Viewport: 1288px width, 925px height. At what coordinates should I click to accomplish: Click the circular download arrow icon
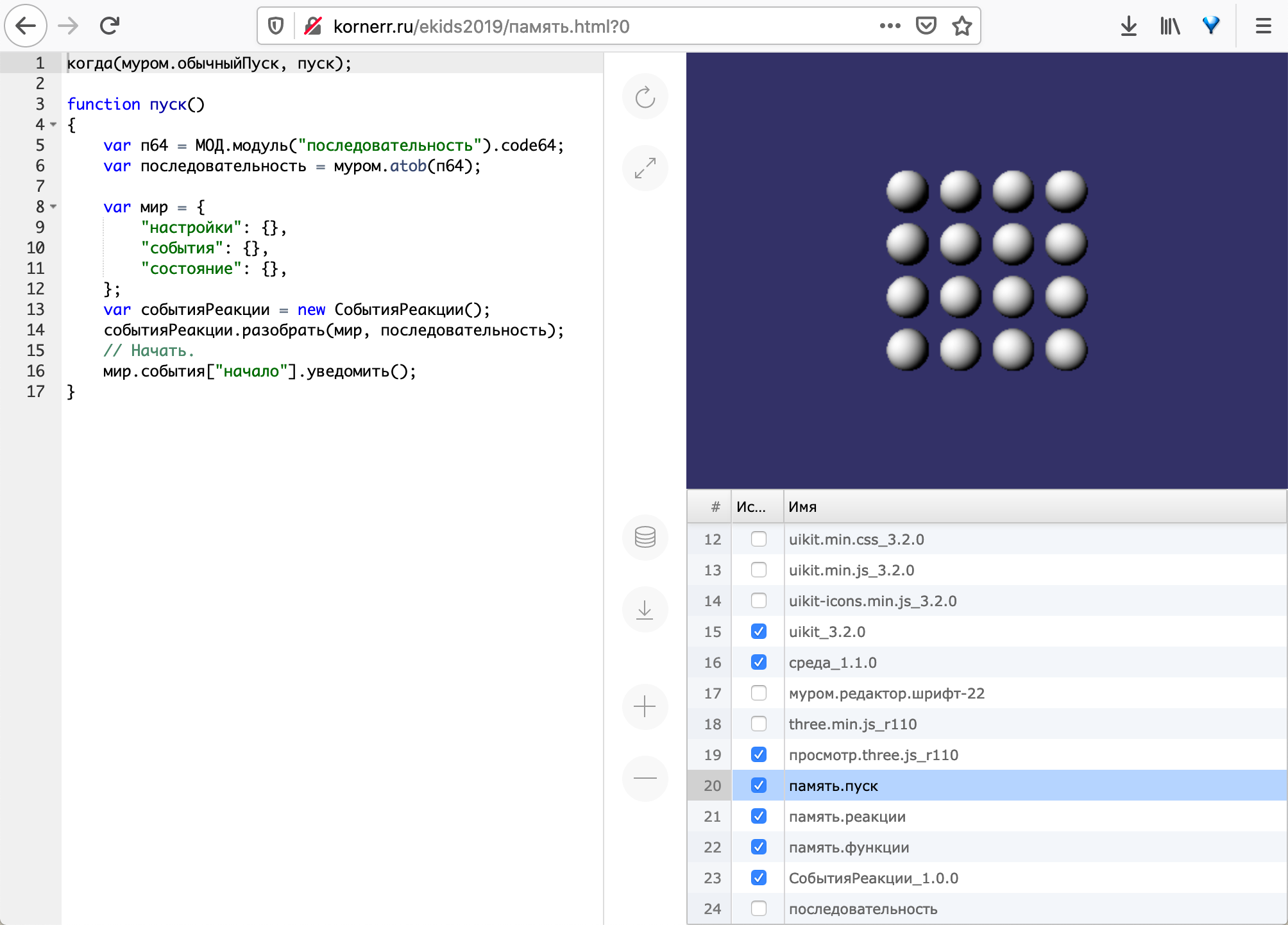(x=645, y=609)
